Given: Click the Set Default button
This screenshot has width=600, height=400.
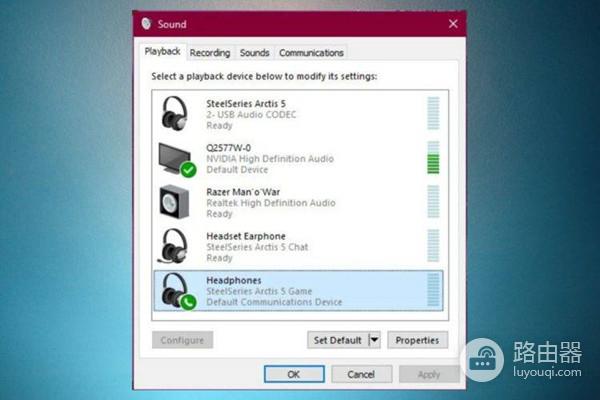Looking at the screenshot, I should click(x=338, y=340).
